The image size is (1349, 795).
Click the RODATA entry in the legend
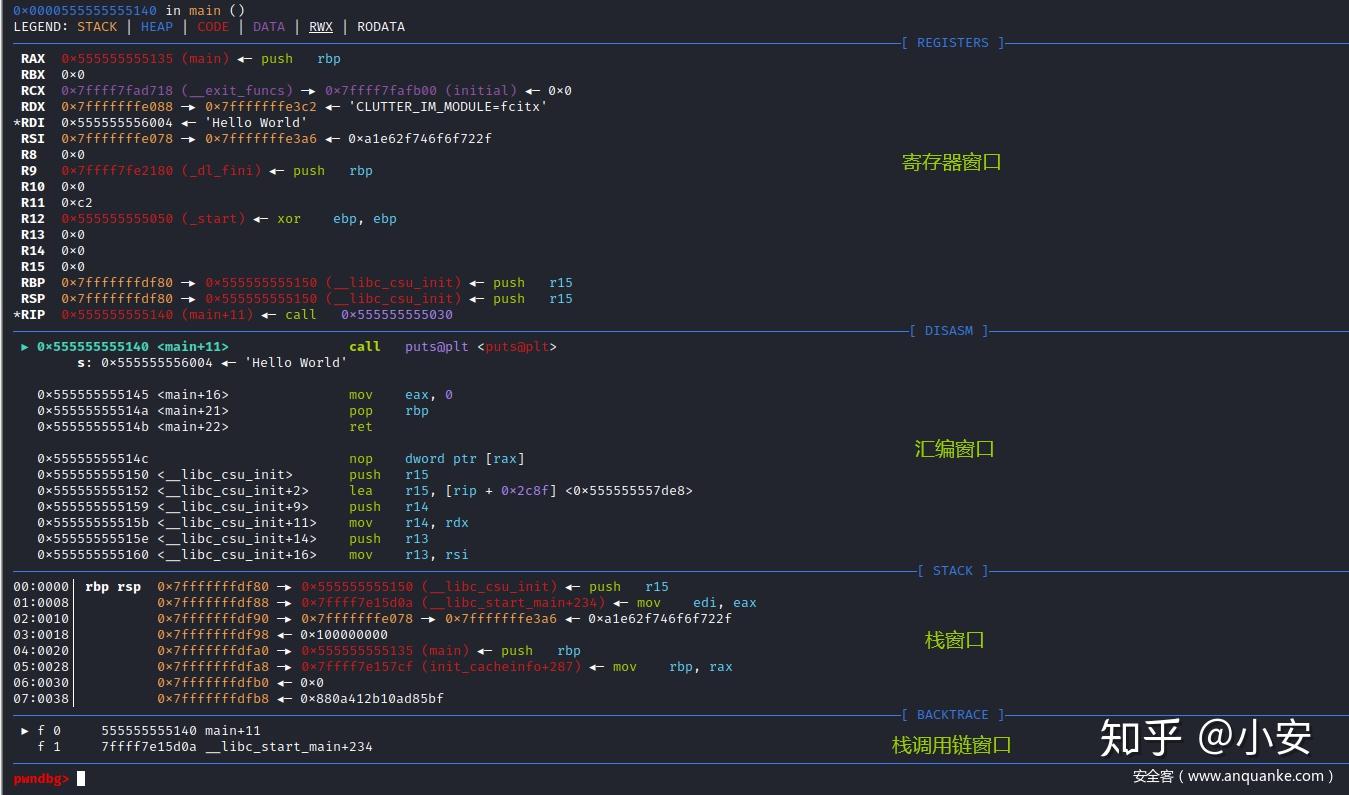pos(381,26)
